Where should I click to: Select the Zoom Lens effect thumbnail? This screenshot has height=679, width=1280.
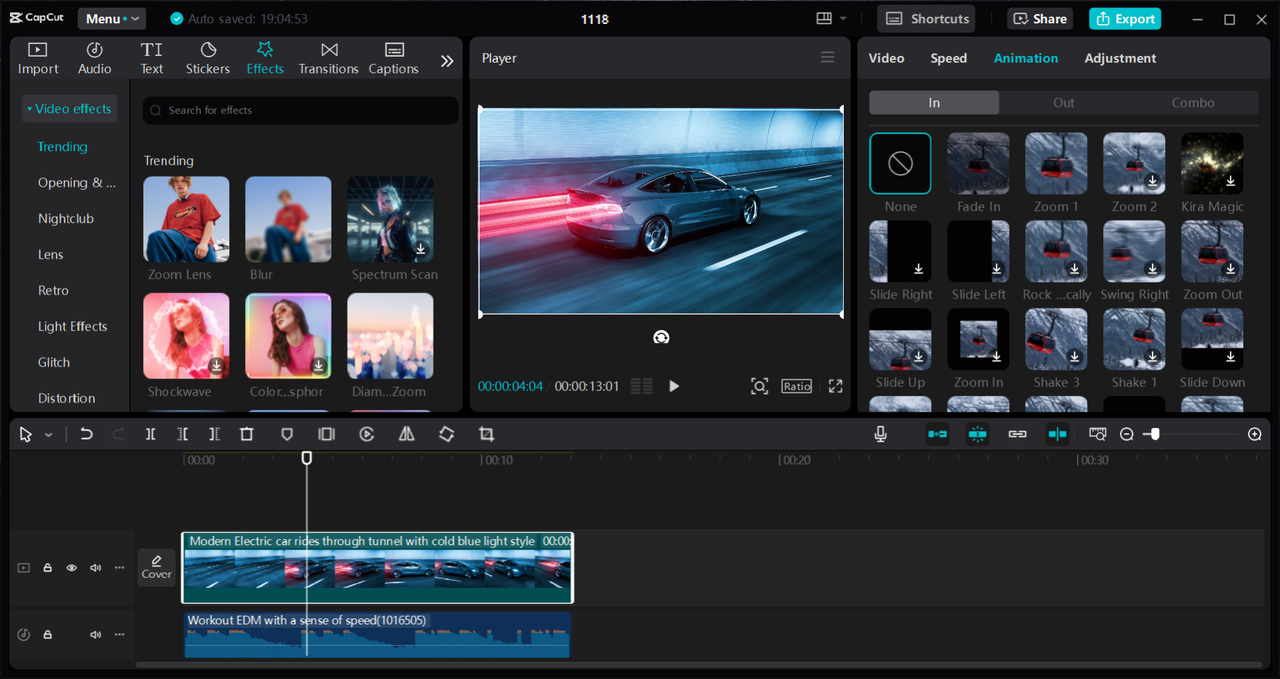[186, 220]
